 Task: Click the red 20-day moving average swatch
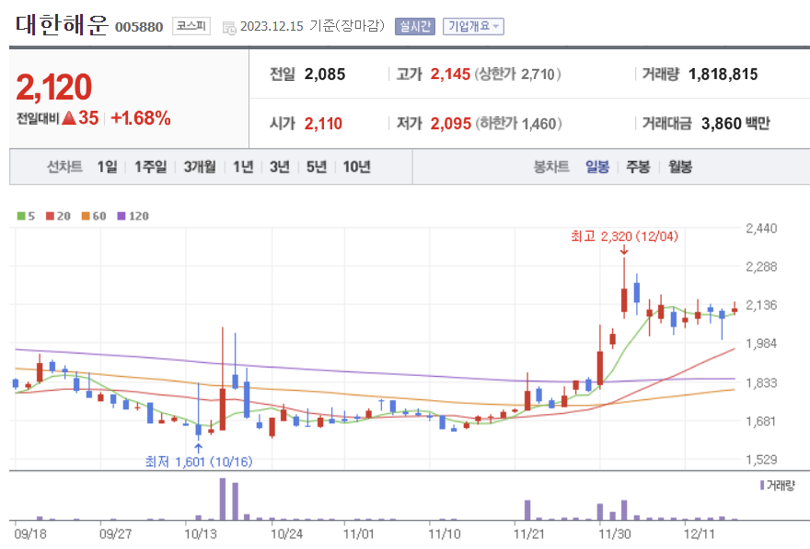(x=50, y=216)
